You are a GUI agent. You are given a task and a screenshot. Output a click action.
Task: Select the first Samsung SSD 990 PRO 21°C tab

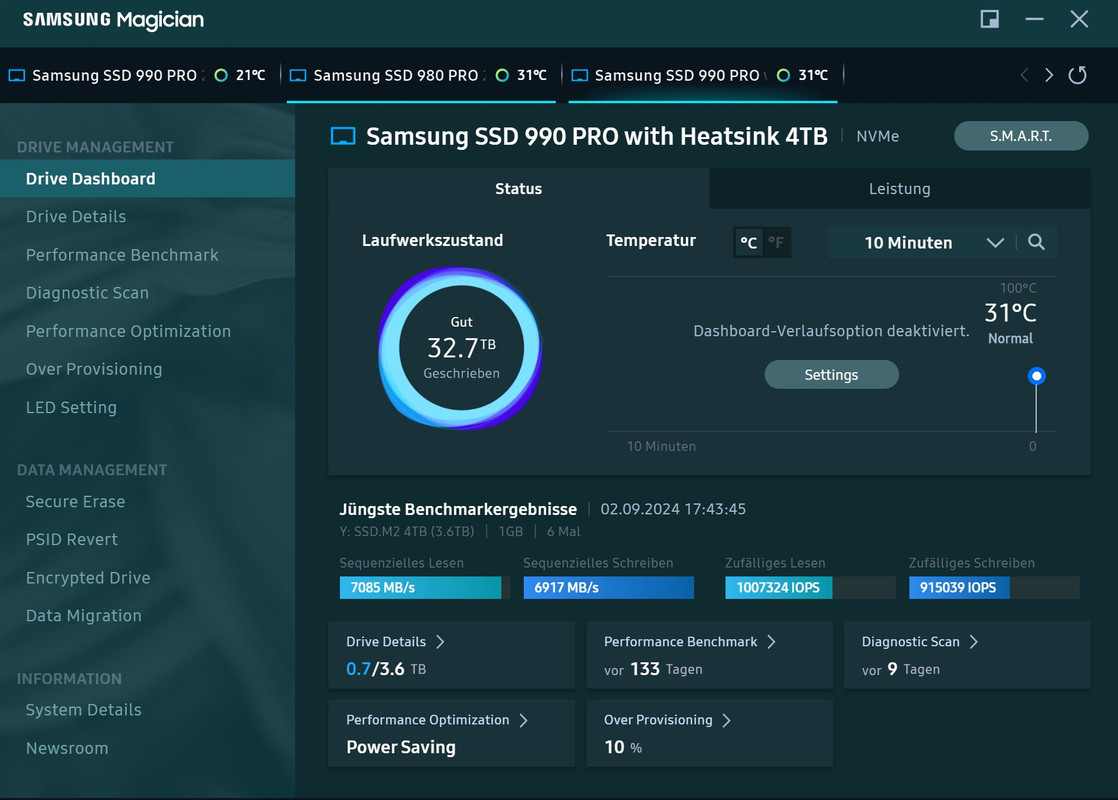(138, 75)
